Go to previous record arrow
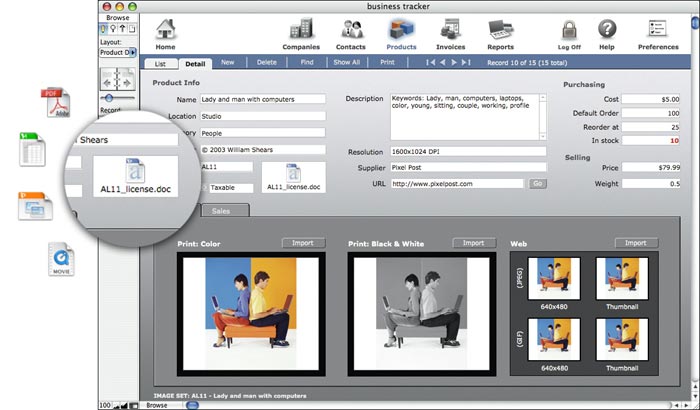The height and width of the screenshot is (410, 700). 442,63
